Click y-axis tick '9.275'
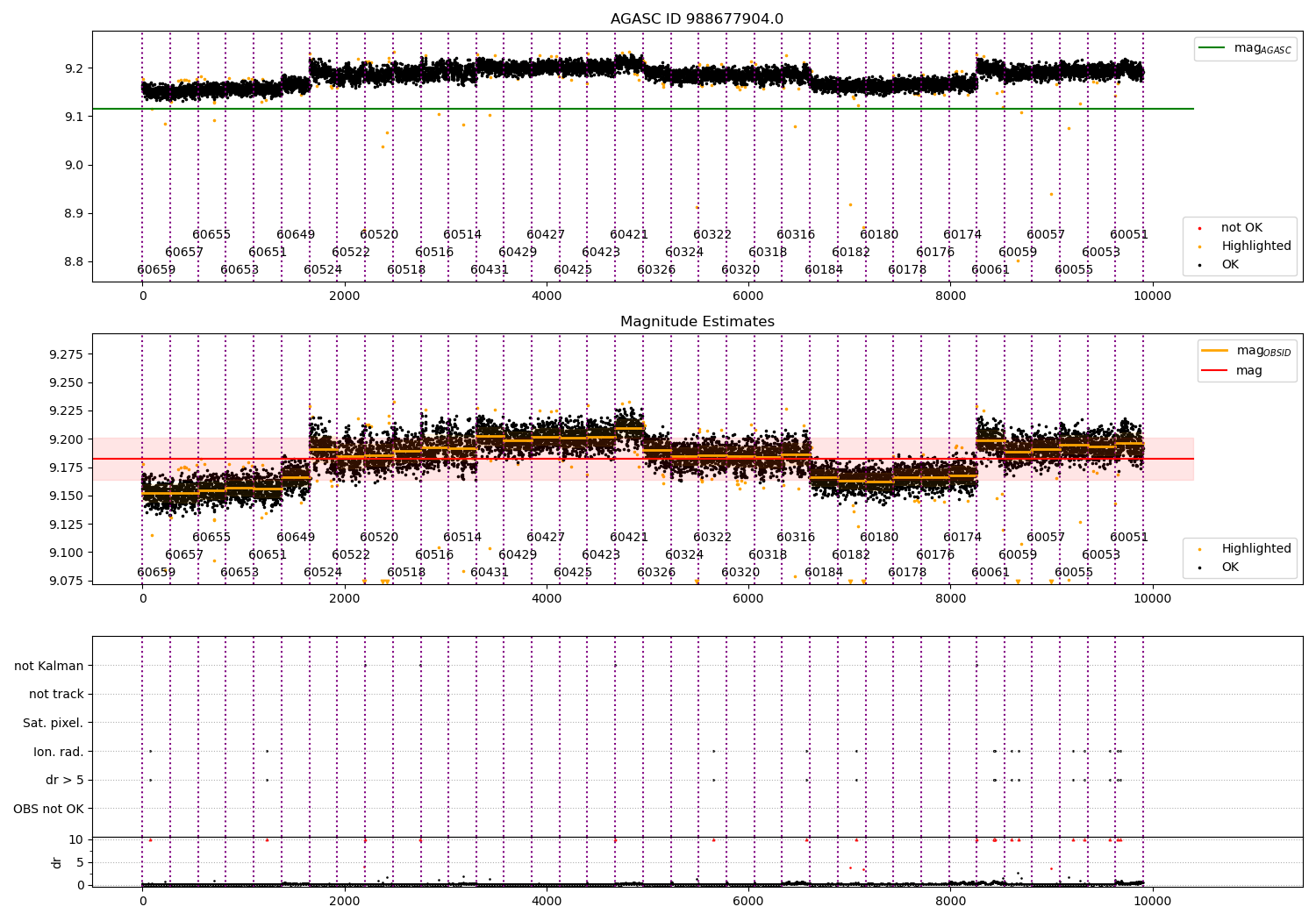 (67, 354)
